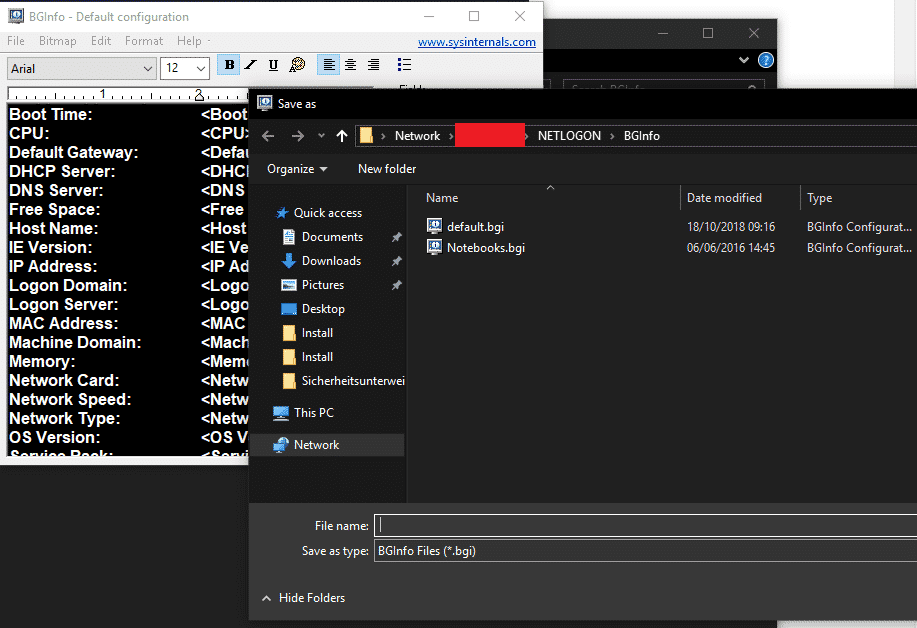Click the 18/10/2018 09:16 date cell
Image resolution: width=917 pixels, height=628 pixels.
coord(731,227)
